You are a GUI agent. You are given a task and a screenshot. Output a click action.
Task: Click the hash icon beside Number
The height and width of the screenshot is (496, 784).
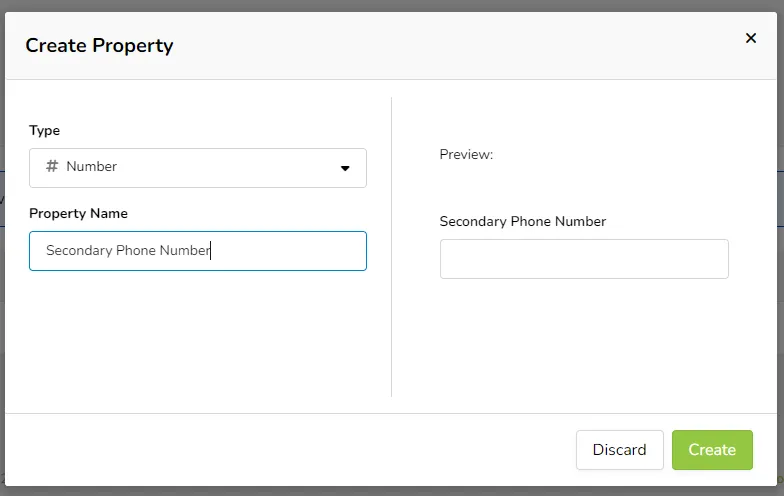click(x=52, y=166)
